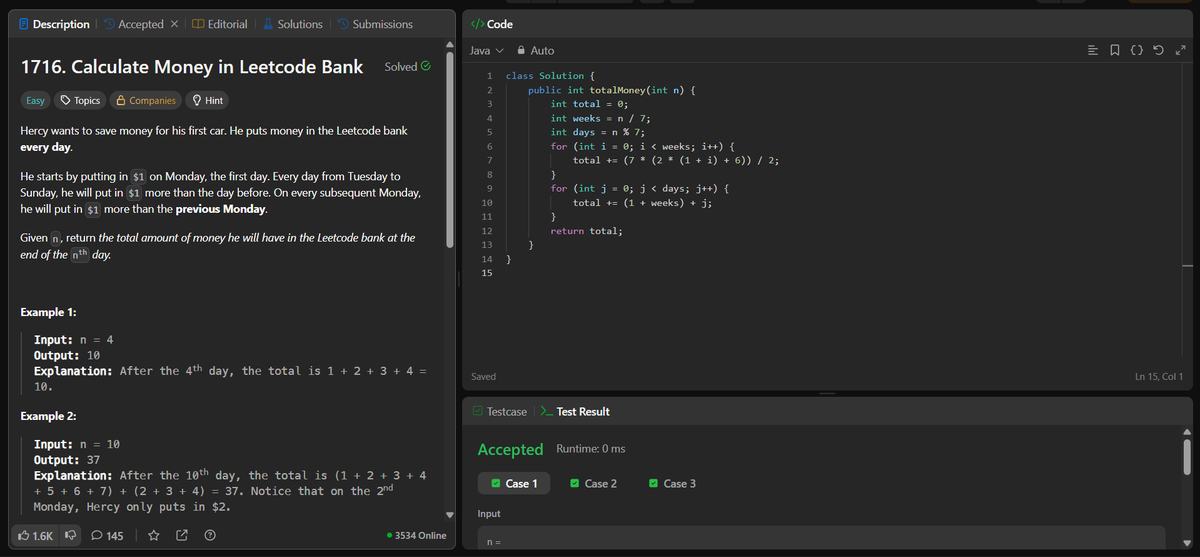Viewport: 1200px width, 557px height.
Task: Click the curly braces code icon
Action: tap(1138, 50)
